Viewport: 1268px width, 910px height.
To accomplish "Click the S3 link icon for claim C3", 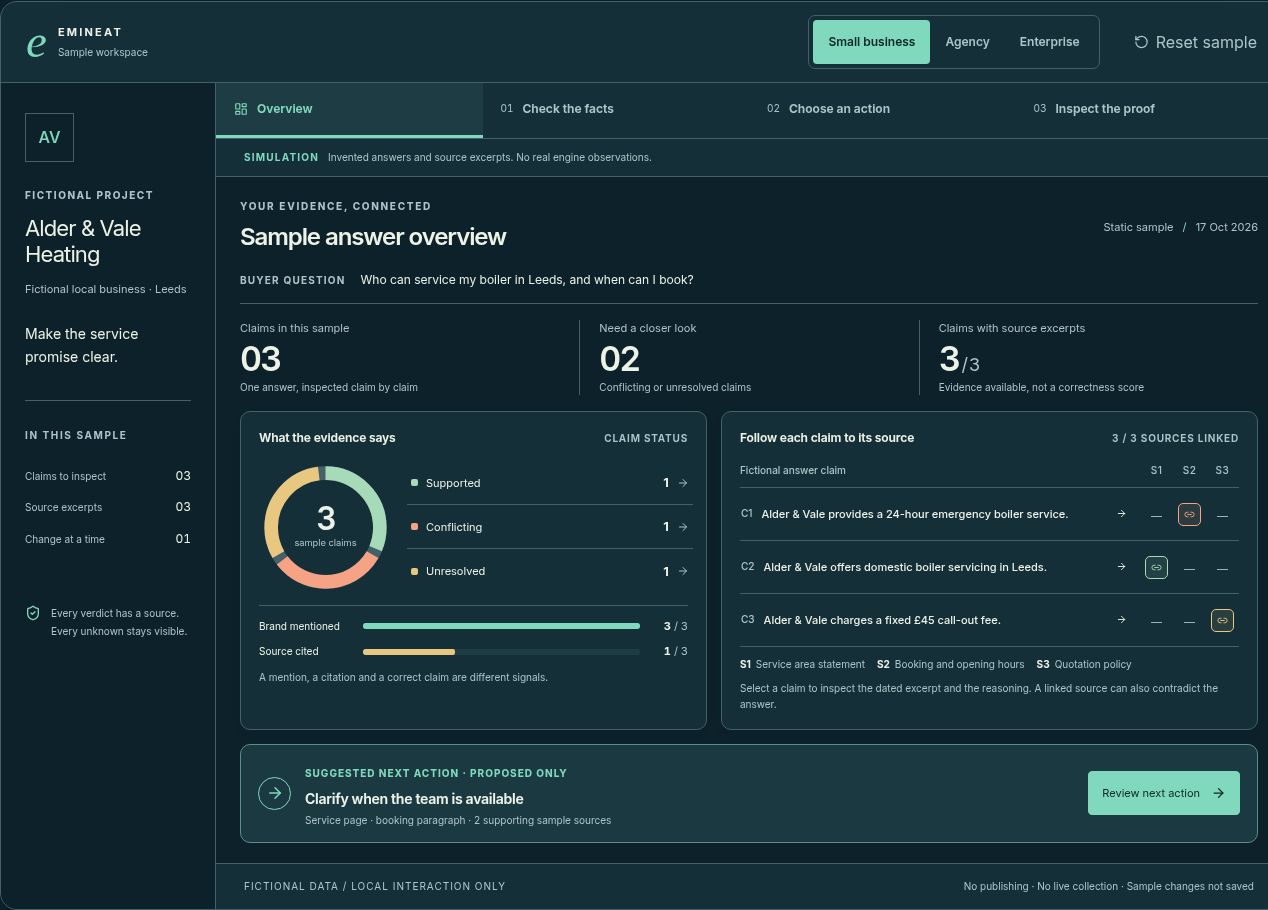I will tap(1222, 620).
